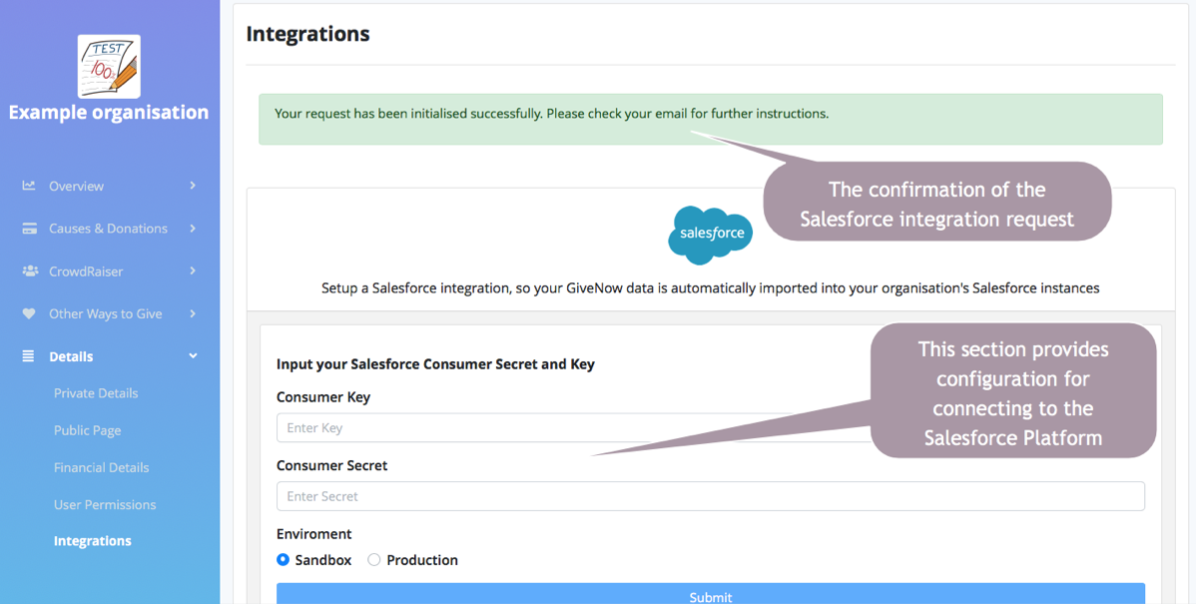Open Causes & Donations menu item
1196x604 pixels.
tap(110, 228)
